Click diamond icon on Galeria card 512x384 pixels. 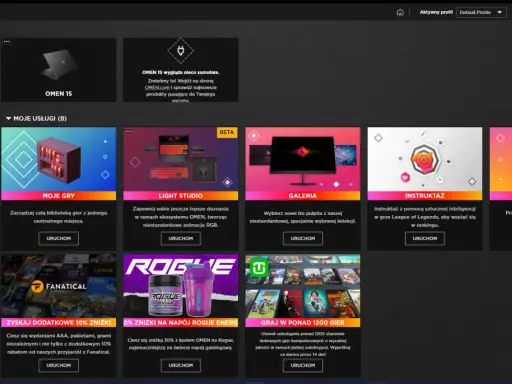pos(254,136)
